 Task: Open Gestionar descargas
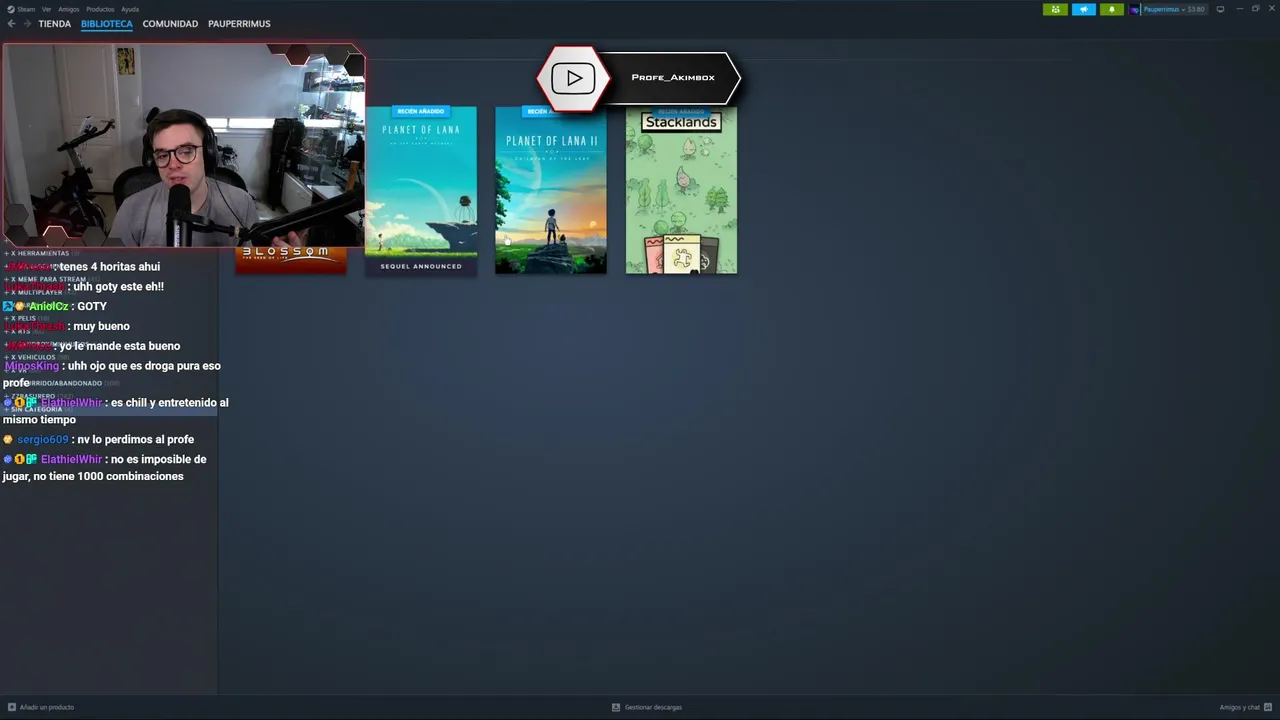pos(653,707)
